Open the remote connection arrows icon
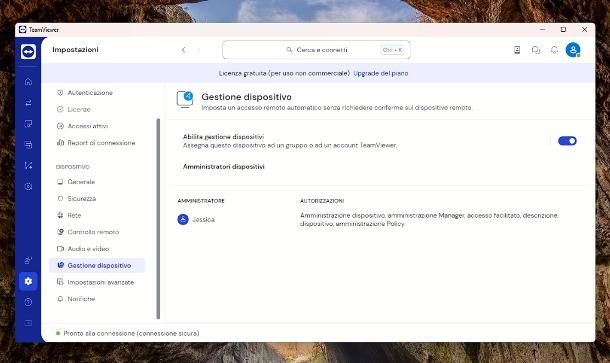This screenshot has height=363, width=610. coord(28,103)
